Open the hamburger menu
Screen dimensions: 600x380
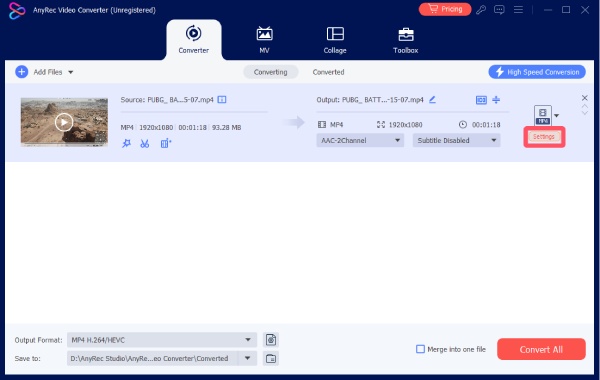click(x=518, y=10)
